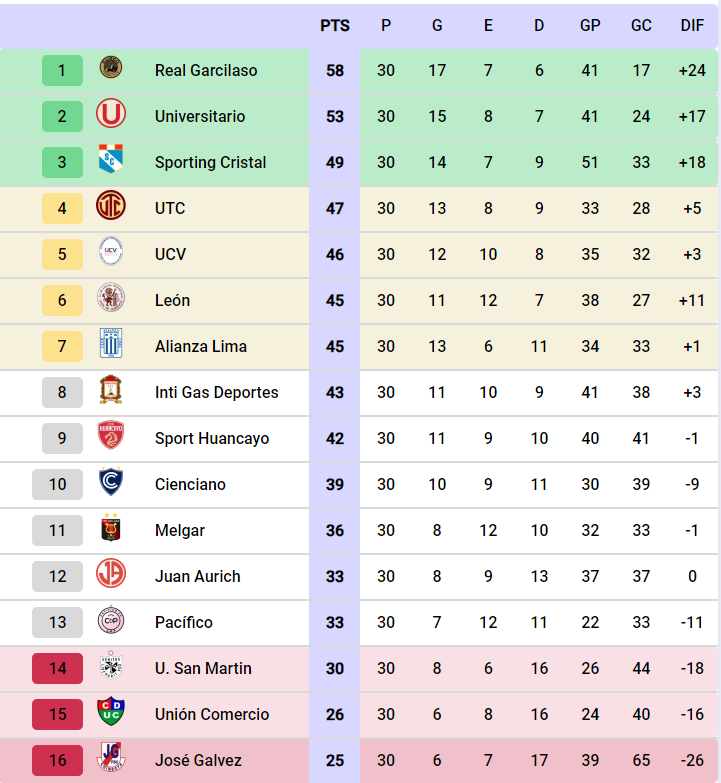
Task: Click the Cienciano team crest
Action: pyautogui.click(x=111, y=483)
